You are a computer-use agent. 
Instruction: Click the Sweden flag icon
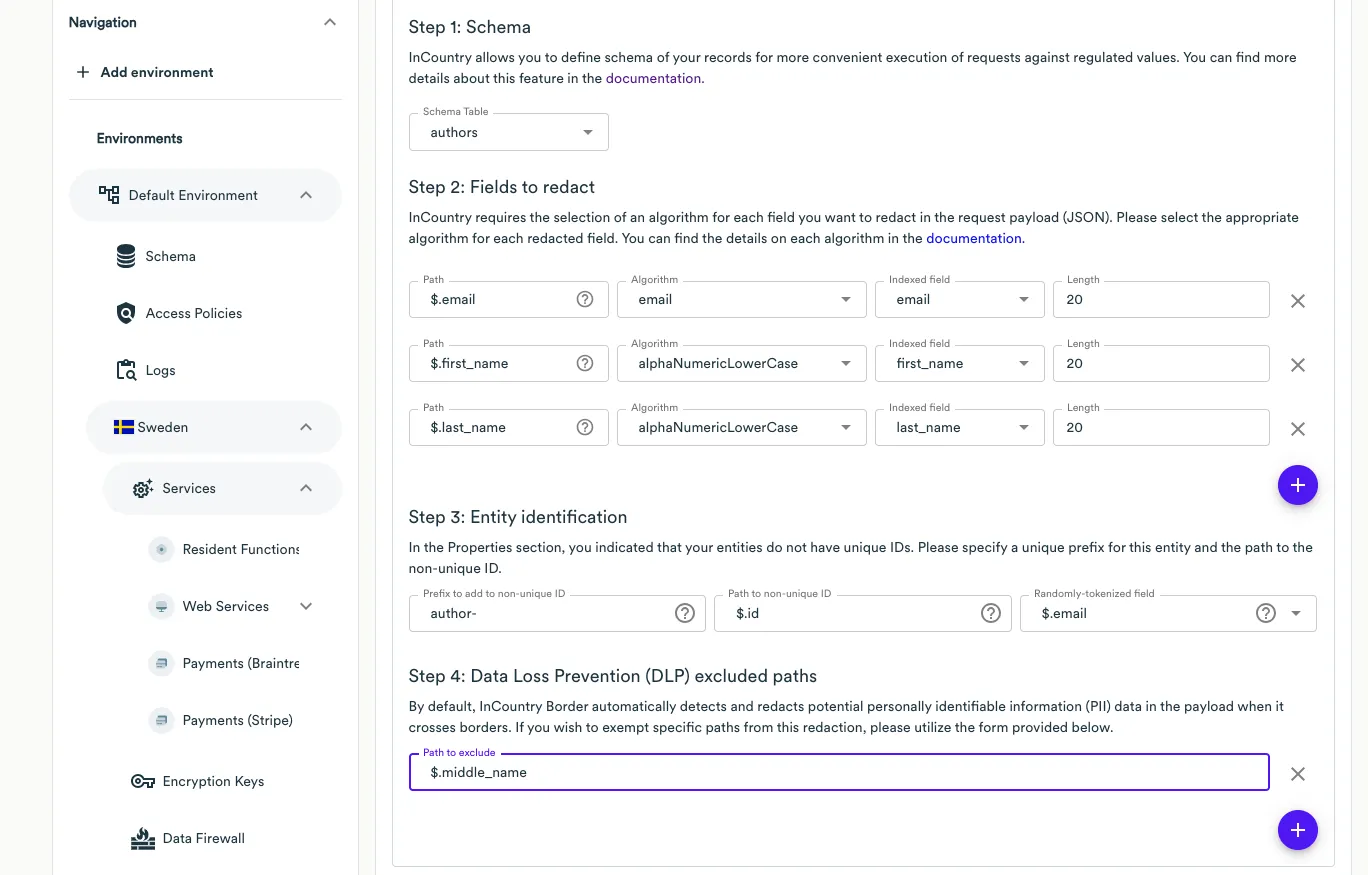pyautogui.click(x=123, y=426)
